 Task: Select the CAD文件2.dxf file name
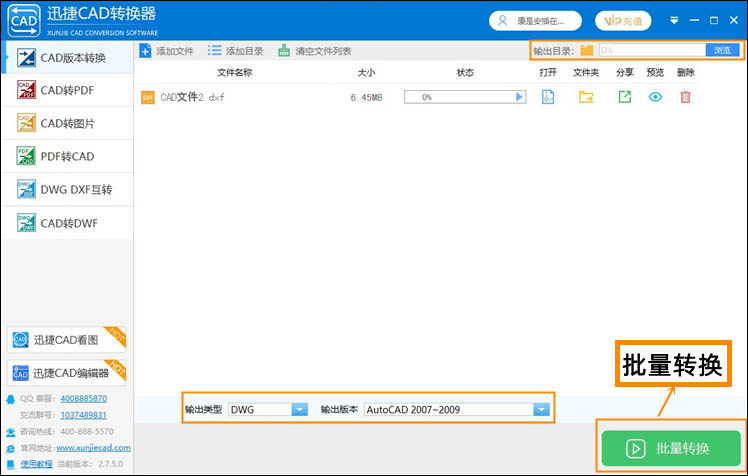(x=192, y=97)
